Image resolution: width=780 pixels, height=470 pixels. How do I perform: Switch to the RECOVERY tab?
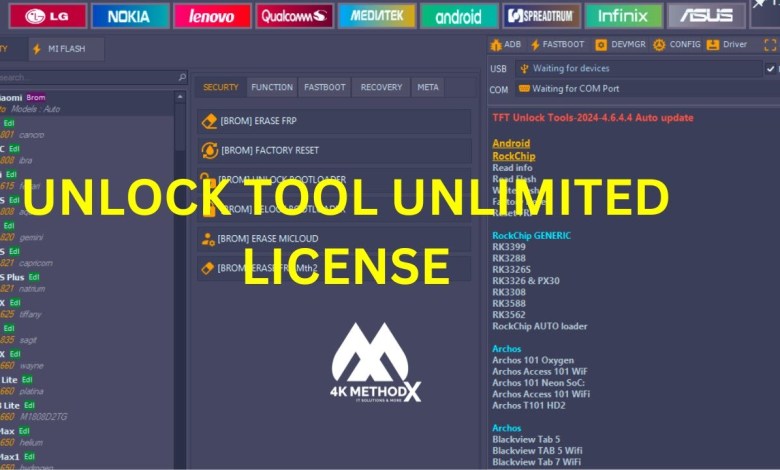[x=381, y=87]
